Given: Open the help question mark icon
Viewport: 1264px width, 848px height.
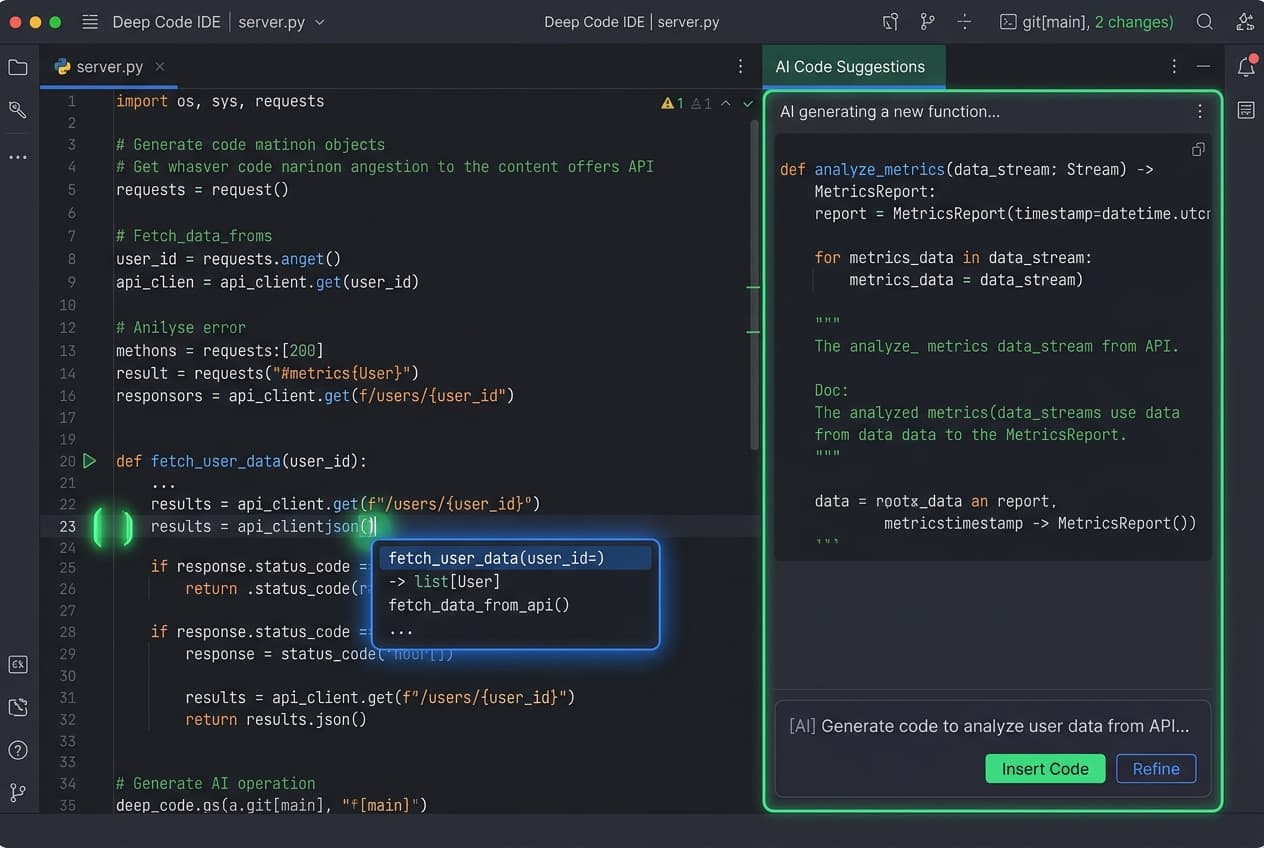Looking at the screenshot, I should 18,750.
